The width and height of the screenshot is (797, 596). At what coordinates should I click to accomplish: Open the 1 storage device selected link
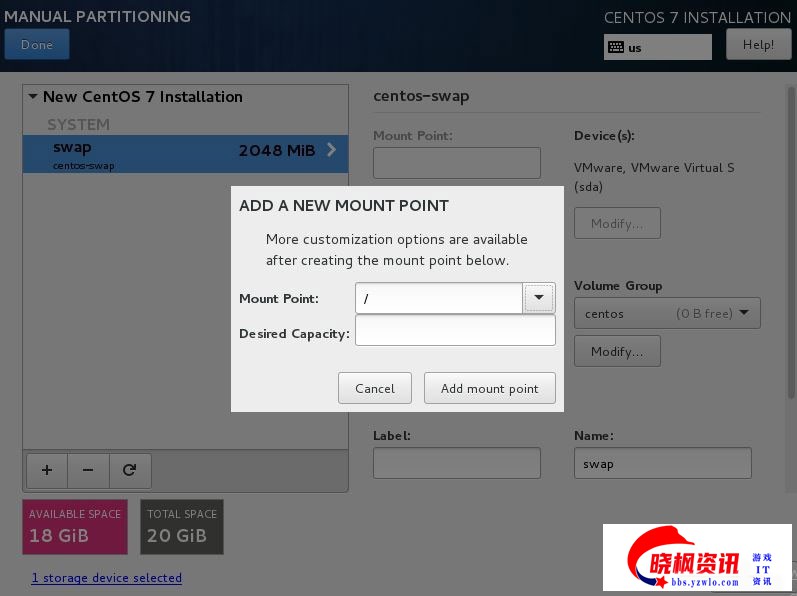coord(107,578)
